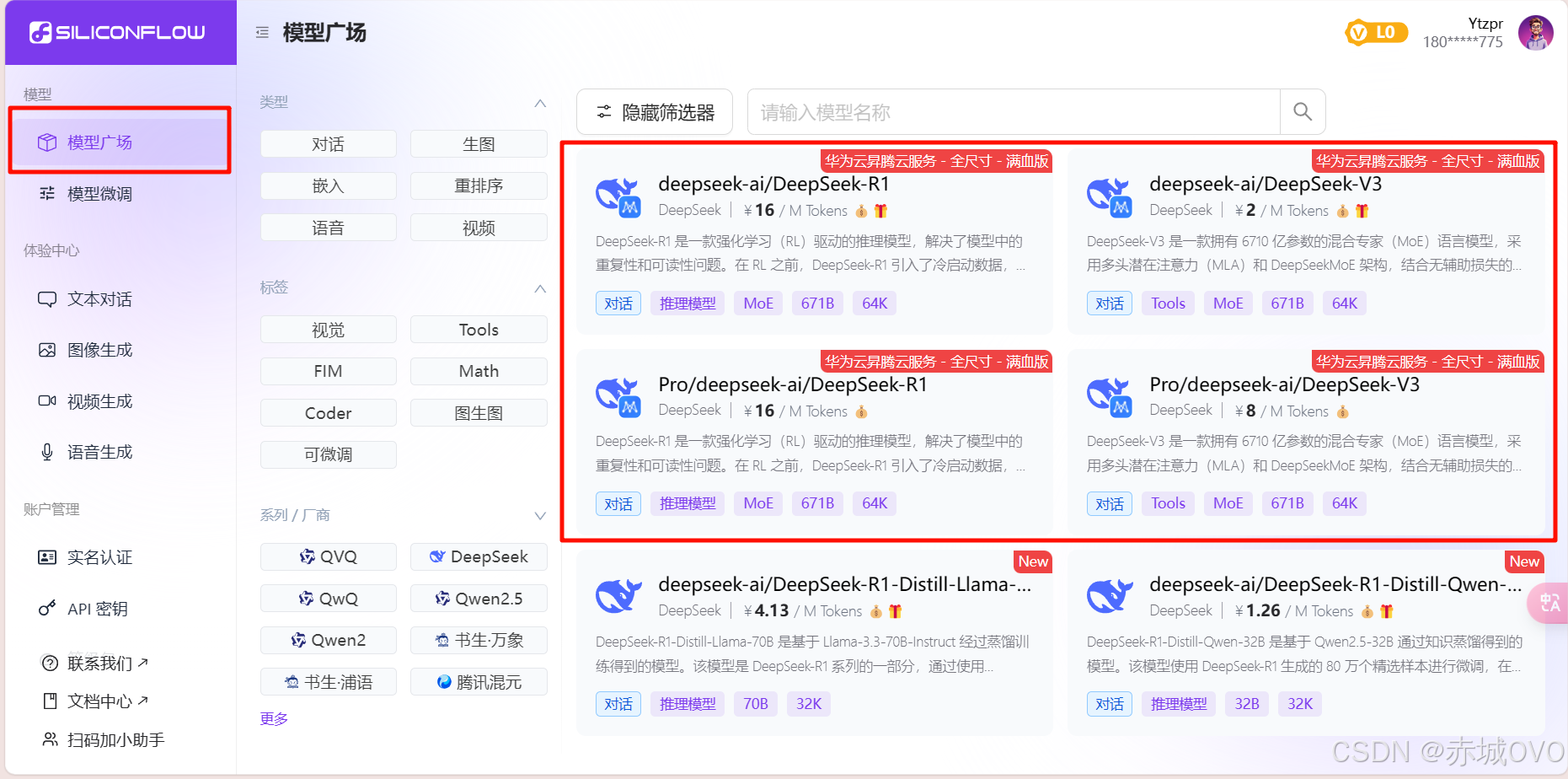Click money bag icon on Pro/DeepSeek-V3

(1342, 411)
